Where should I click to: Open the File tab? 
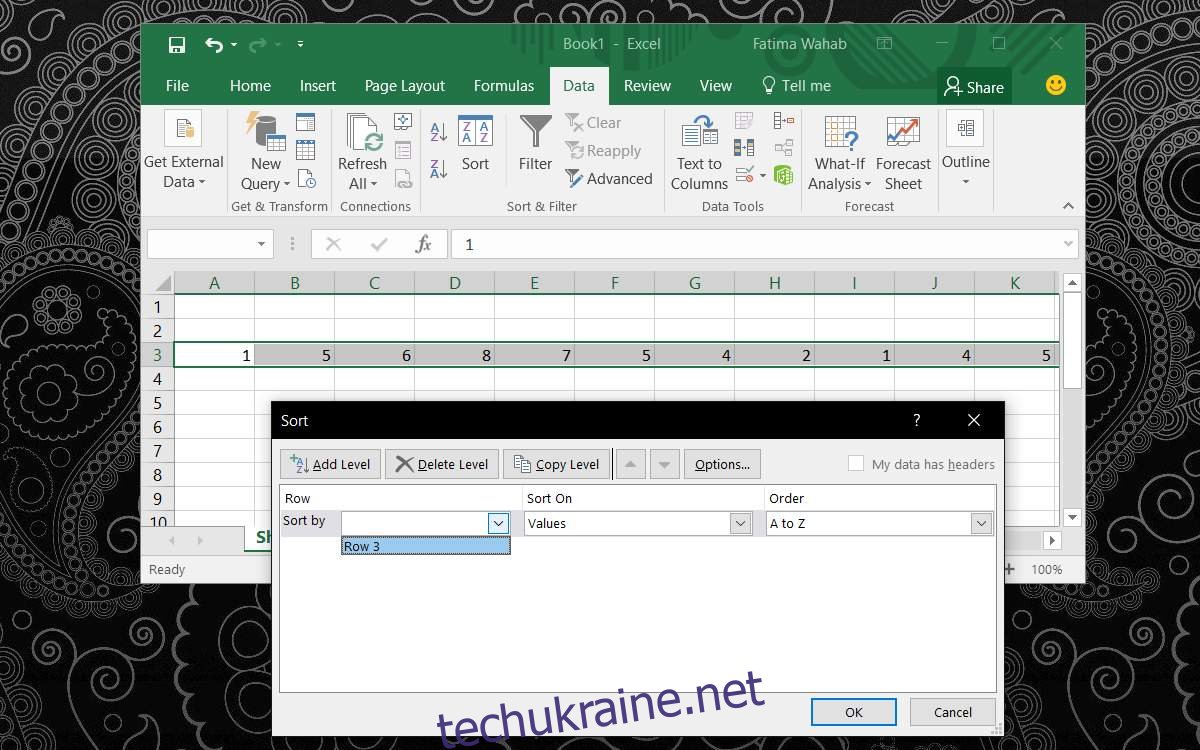pos(177,86)
